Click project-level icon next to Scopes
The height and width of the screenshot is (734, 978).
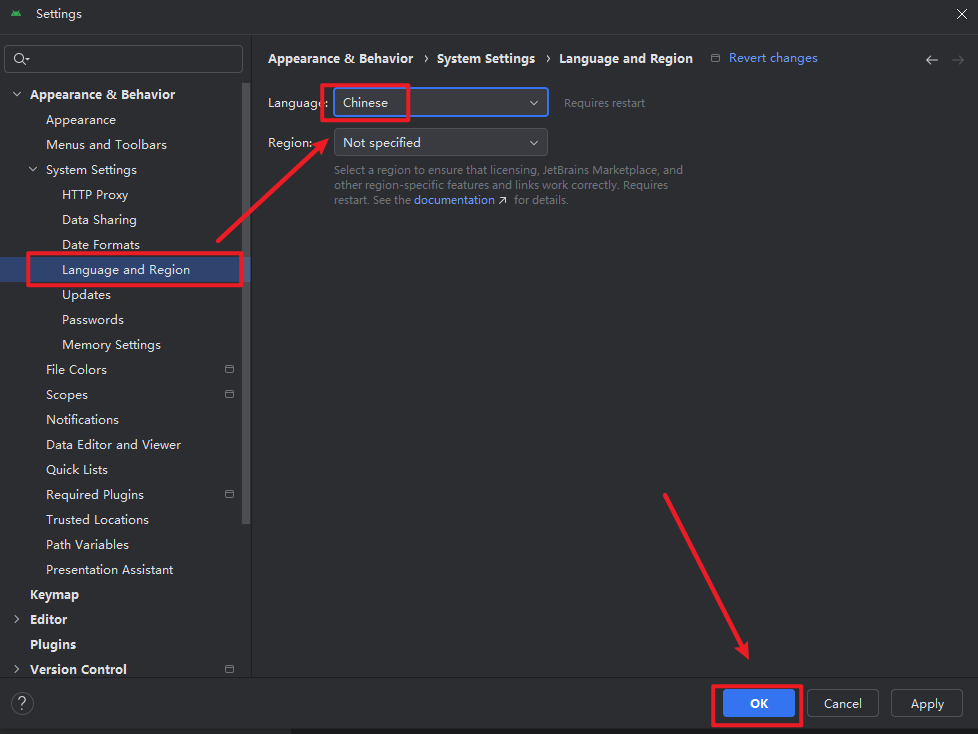pos(229,394)
